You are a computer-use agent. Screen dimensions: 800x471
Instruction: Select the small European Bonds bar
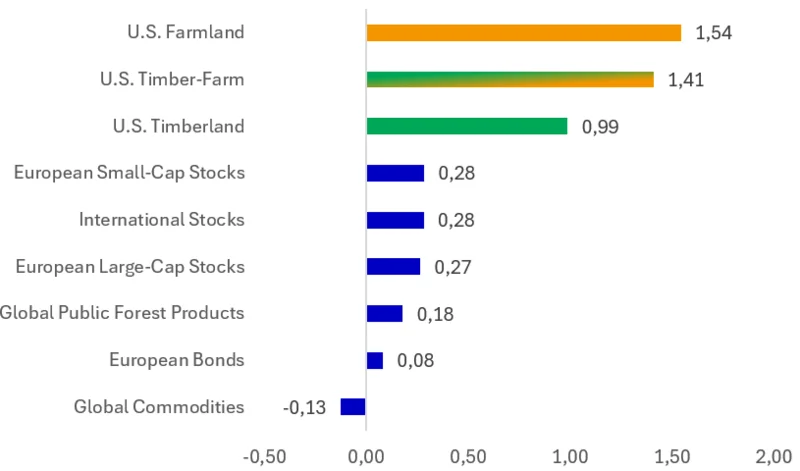374,360
